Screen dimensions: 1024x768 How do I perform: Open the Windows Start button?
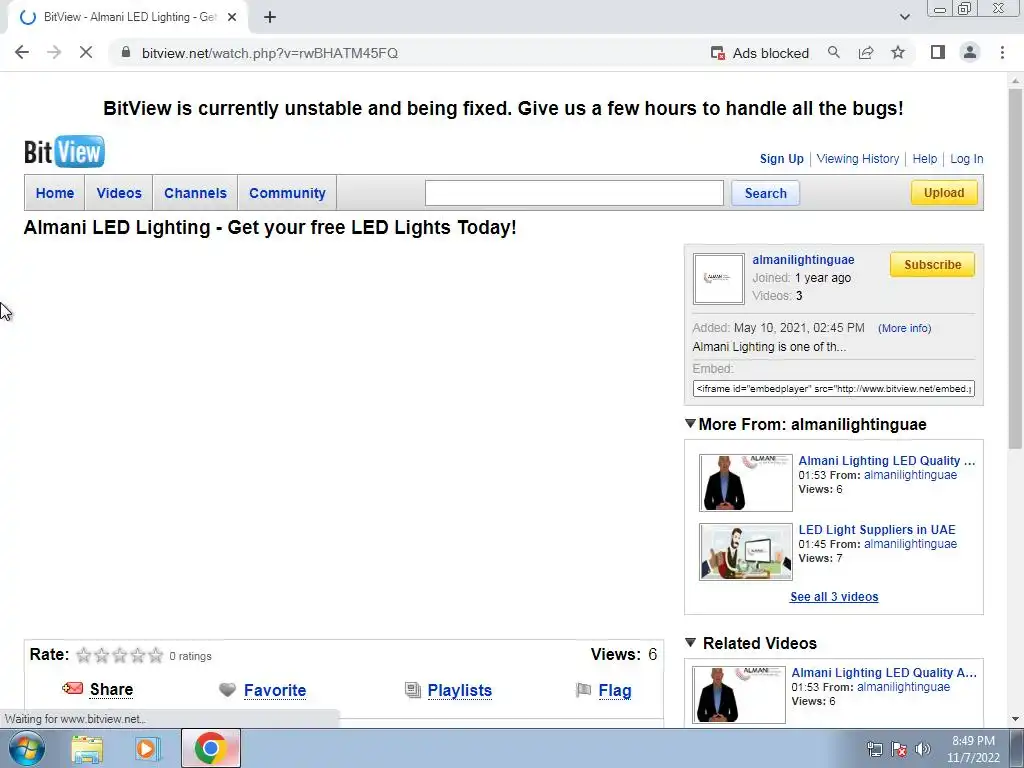point(27,748)
